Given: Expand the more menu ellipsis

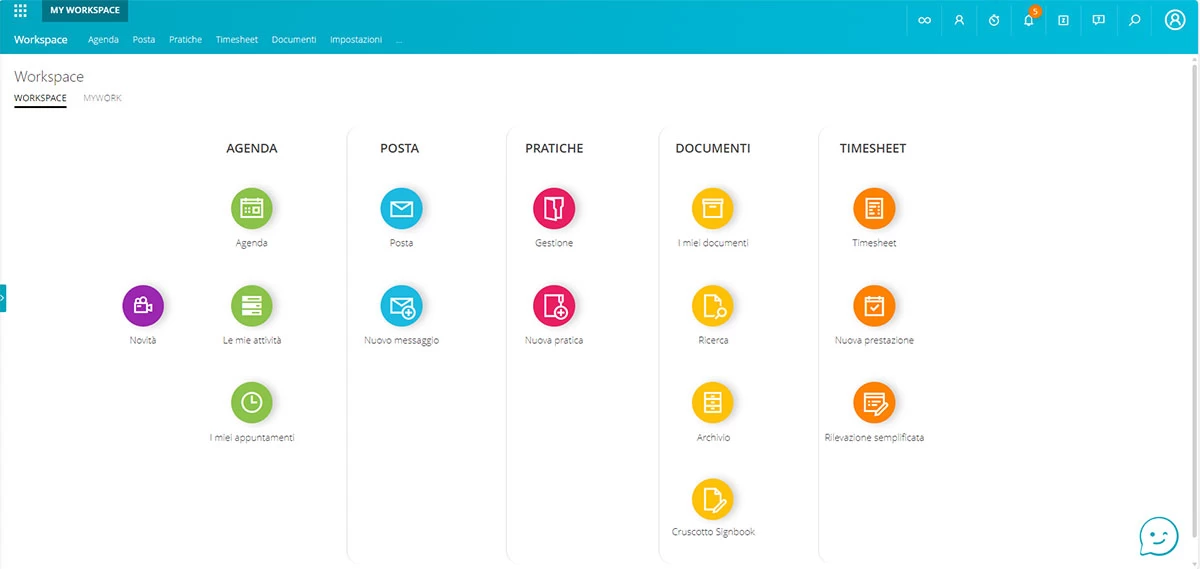Looking at the screenshot, I should 399,40.
